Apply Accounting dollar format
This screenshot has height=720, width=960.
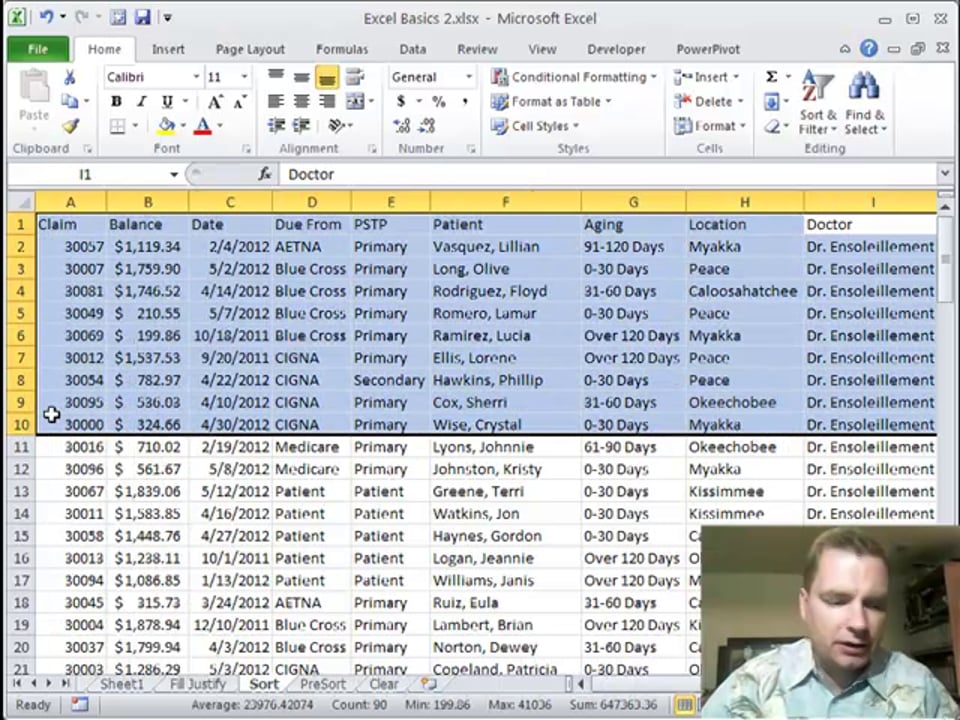coord(401,102)
